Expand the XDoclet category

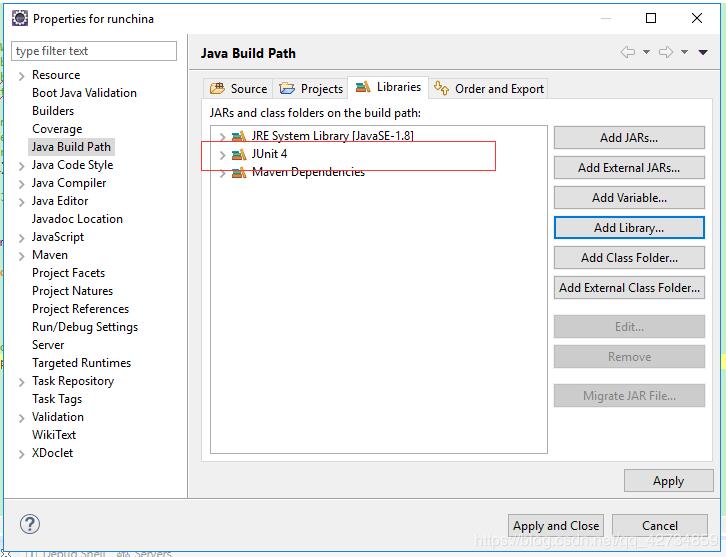(x=21, y=454)
